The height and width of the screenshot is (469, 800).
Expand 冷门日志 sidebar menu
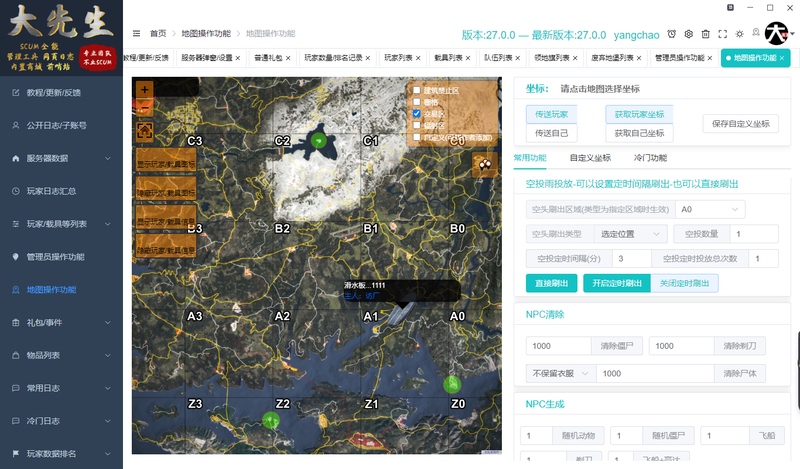tap(61, 421)
